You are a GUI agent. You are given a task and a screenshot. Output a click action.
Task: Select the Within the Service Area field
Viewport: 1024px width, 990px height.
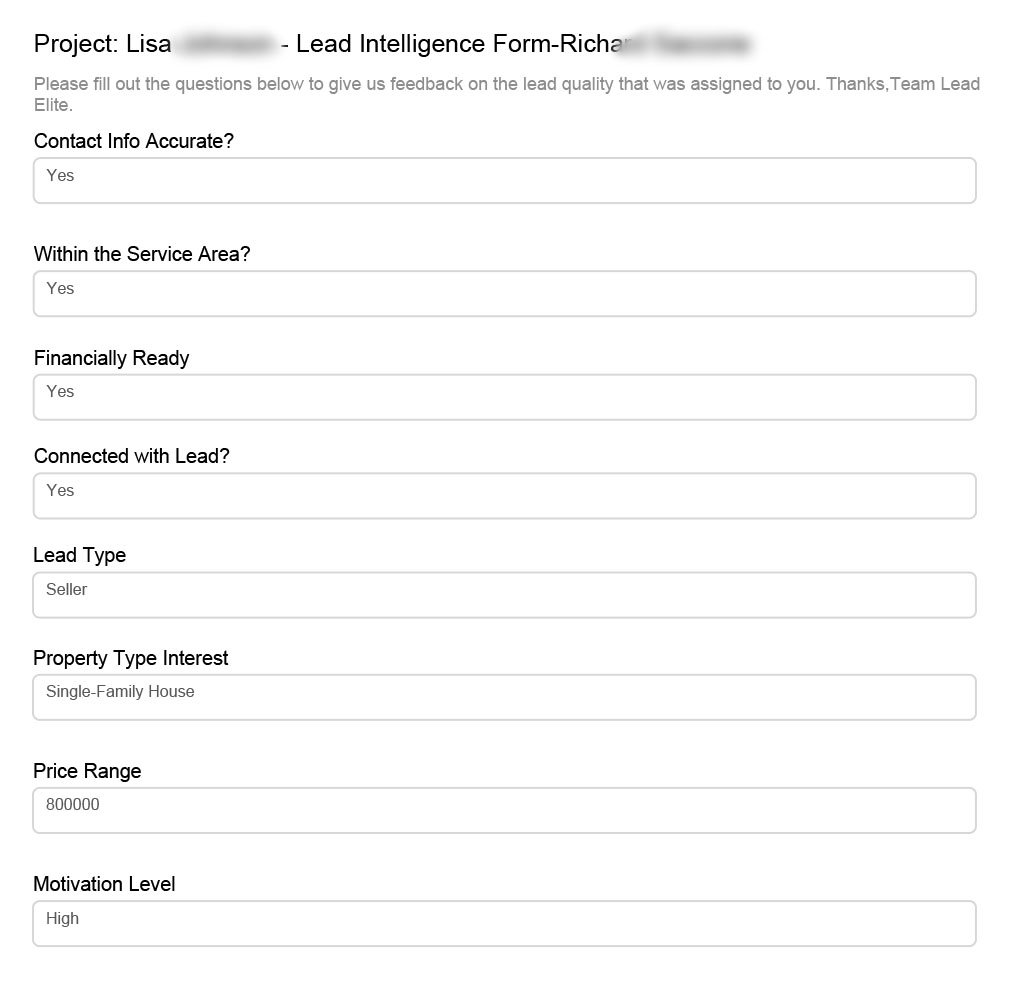click(x=504, y=294)
